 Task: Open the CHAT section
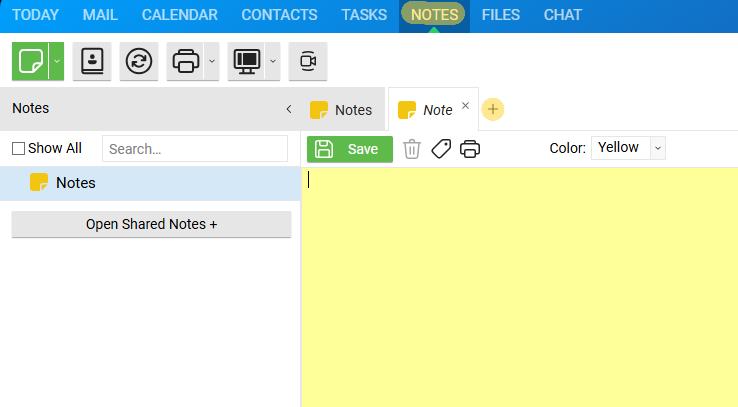click(563, 15)
